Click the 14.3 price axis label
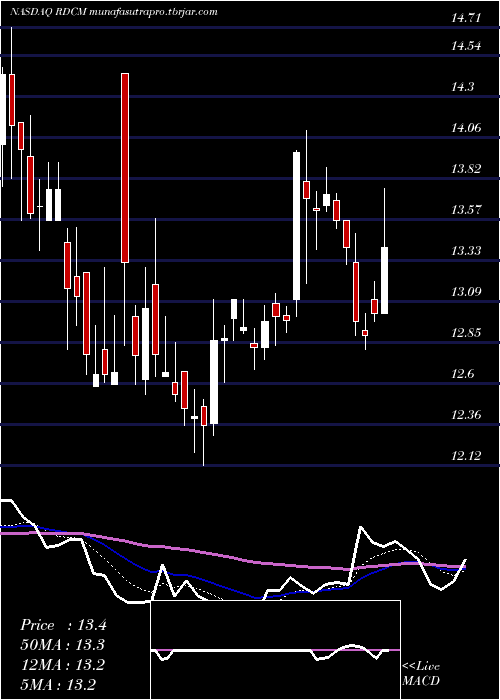This screenshot has width=500, height=700. [462, 87]
